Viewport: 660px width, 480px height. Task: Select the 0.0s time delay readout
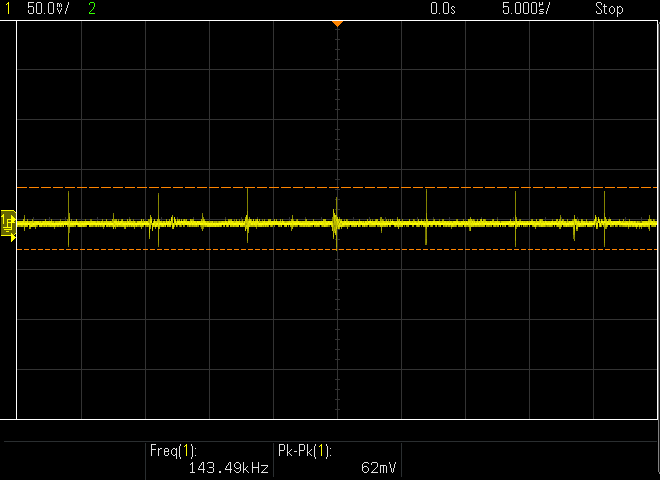(442, 9)
